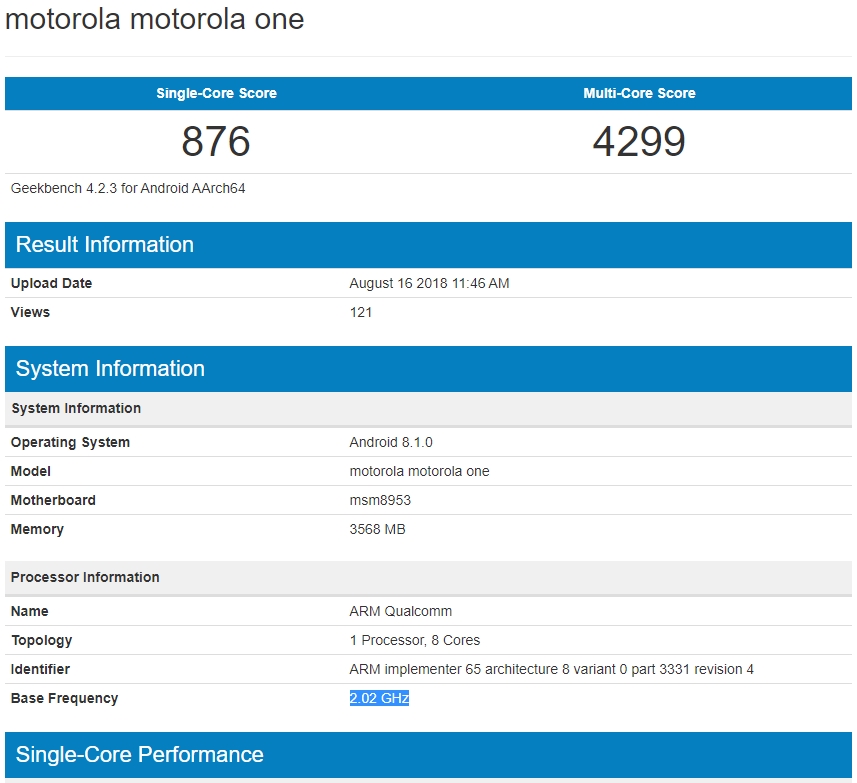
Task: Click the Upload Date label
Action: pos(51,283)
